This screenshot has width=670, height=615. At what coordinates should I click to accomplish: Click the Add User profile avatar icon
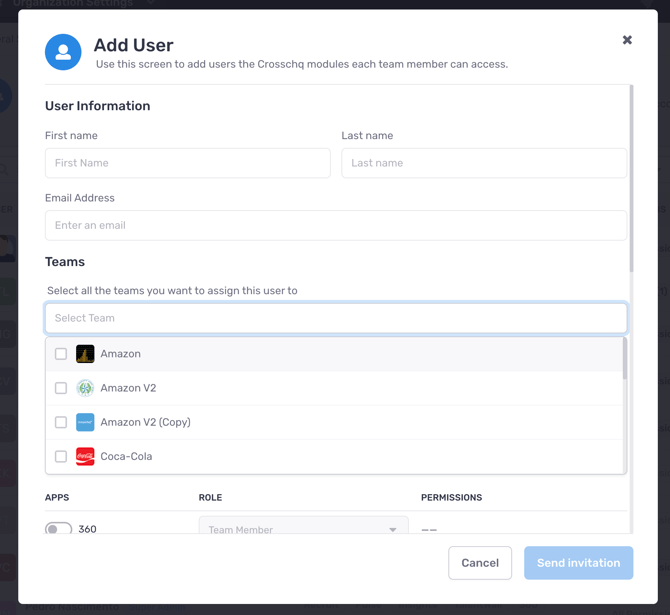click(x=63, y=52)
